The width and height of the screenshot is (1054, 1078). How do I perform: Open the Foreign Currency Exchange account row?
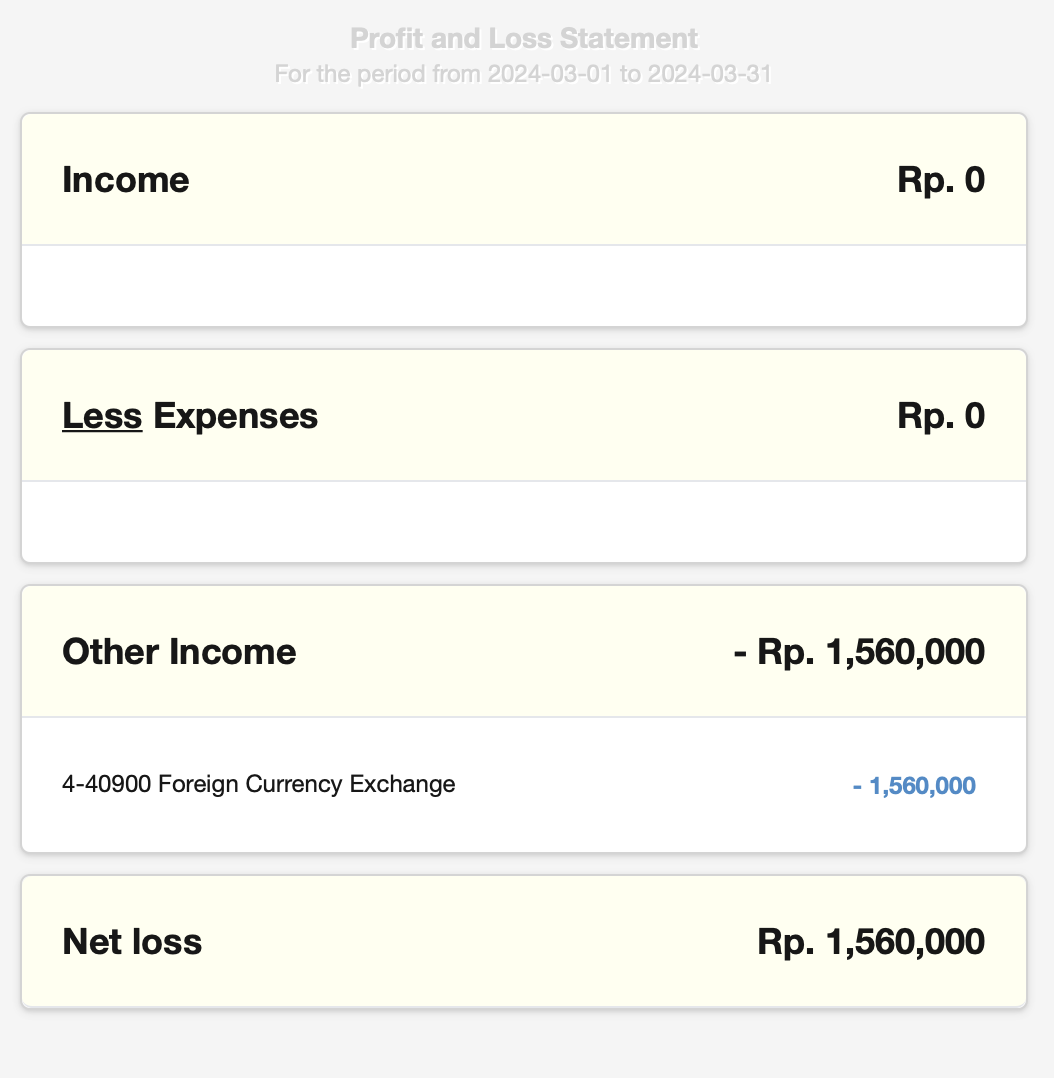point(258,784)
